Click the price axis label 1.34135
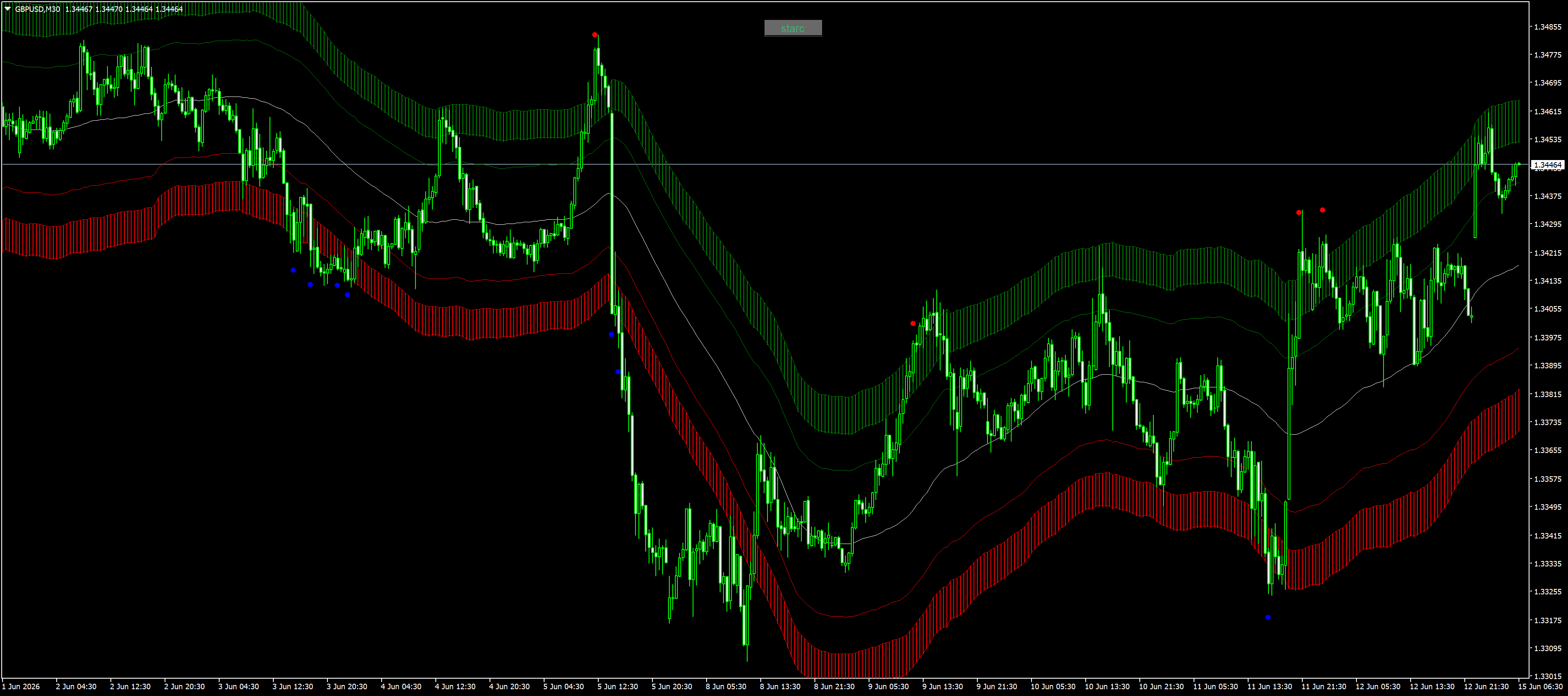1568x696 pixels. point(1547,281)
